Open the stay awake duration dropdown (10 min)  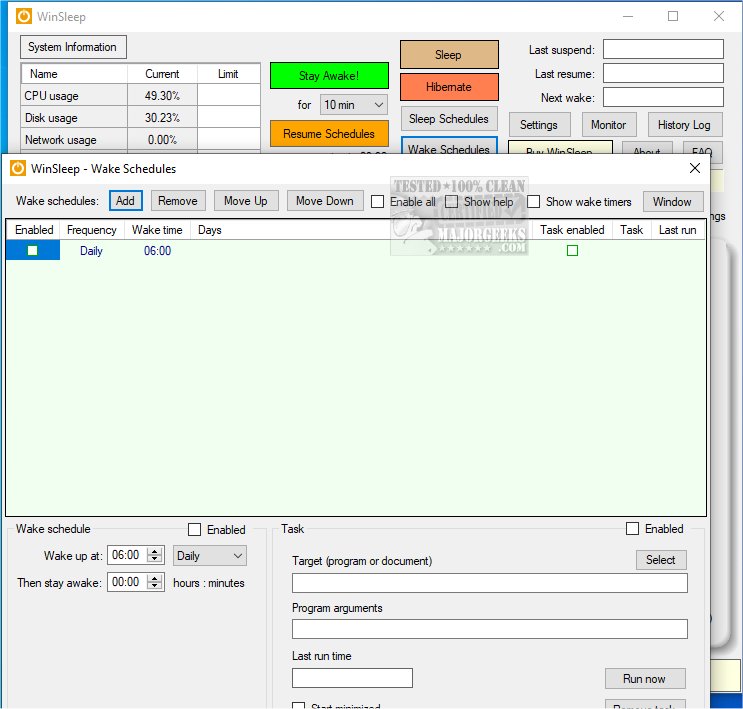click(x=353, y=105)
